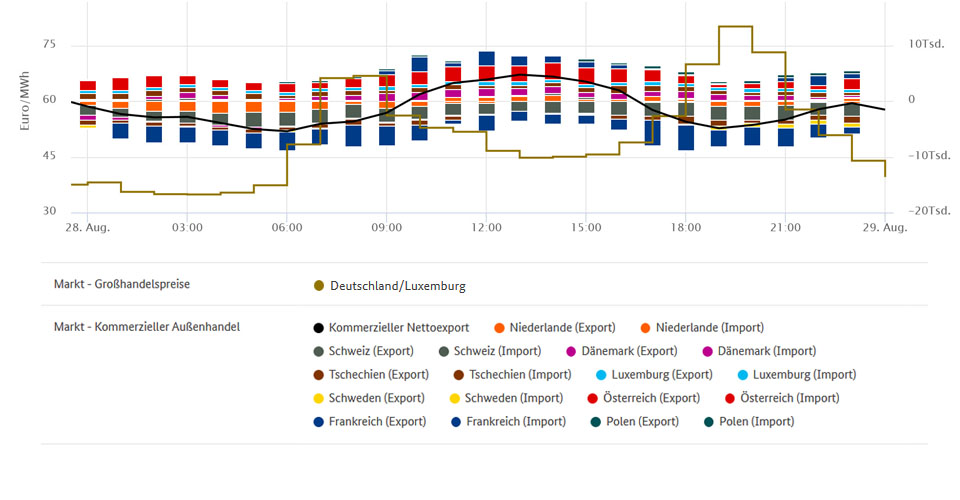Toggle Schweiz (Export) legend entry
Viewport: 960px width, 500px height.
click(x=364, y=351)
